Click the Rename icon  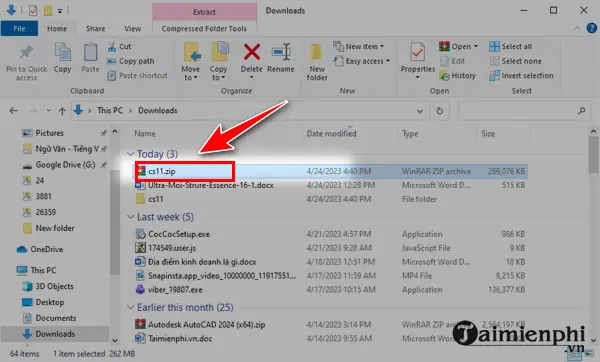[x=281, y=52]
